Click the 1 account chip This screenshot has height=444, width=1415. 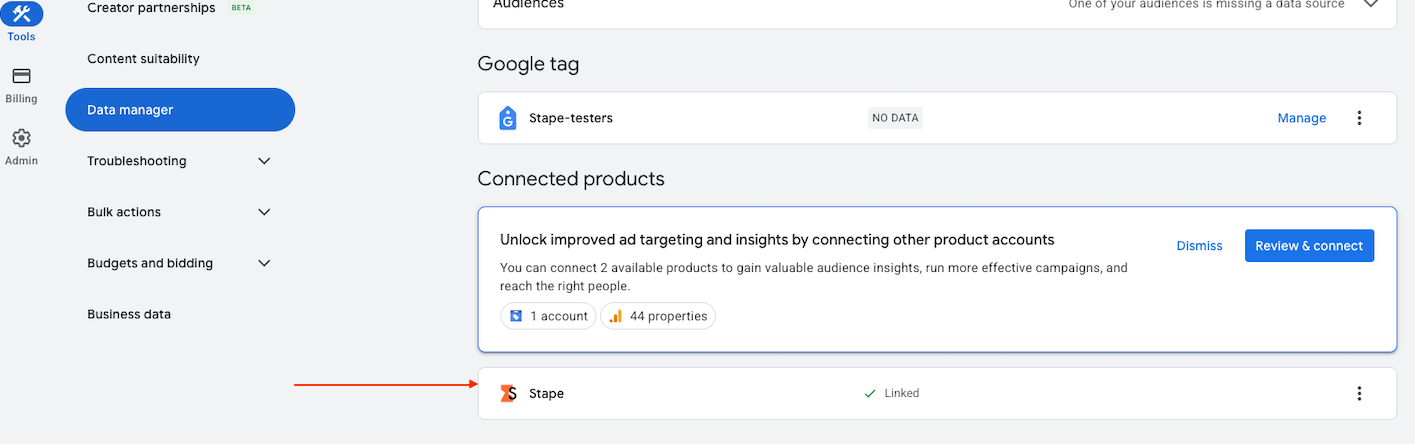[548, 316]
